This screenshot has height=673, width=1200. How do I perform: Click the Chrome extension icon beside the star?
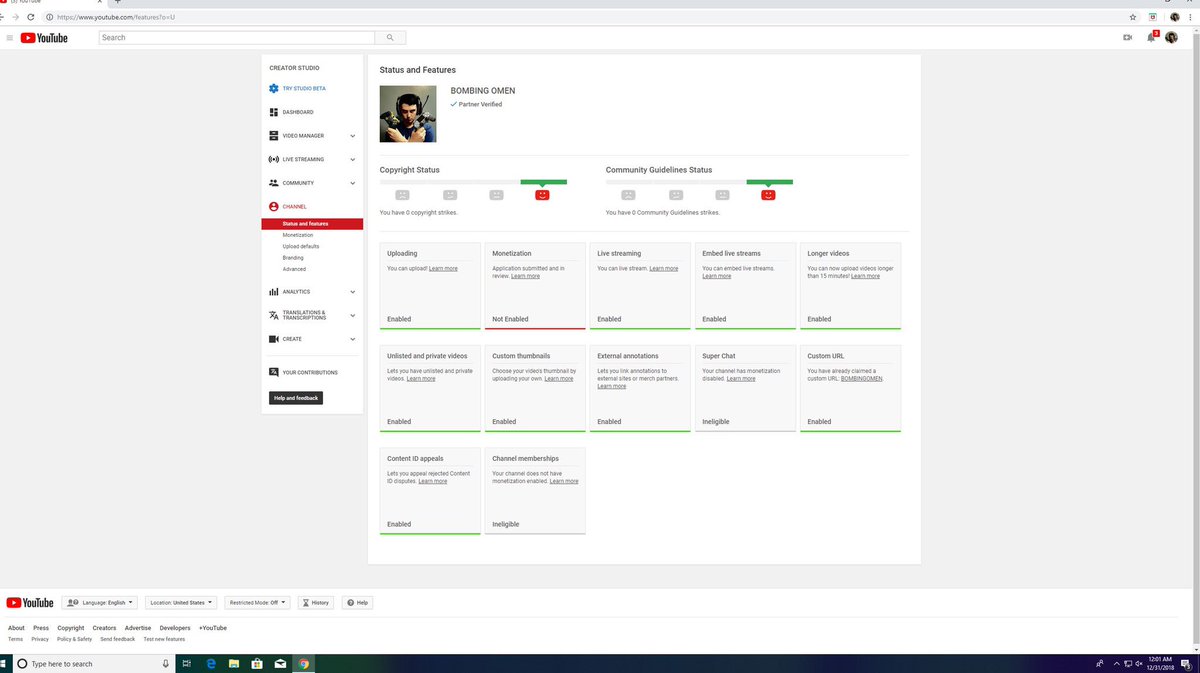coord(1154,17)
